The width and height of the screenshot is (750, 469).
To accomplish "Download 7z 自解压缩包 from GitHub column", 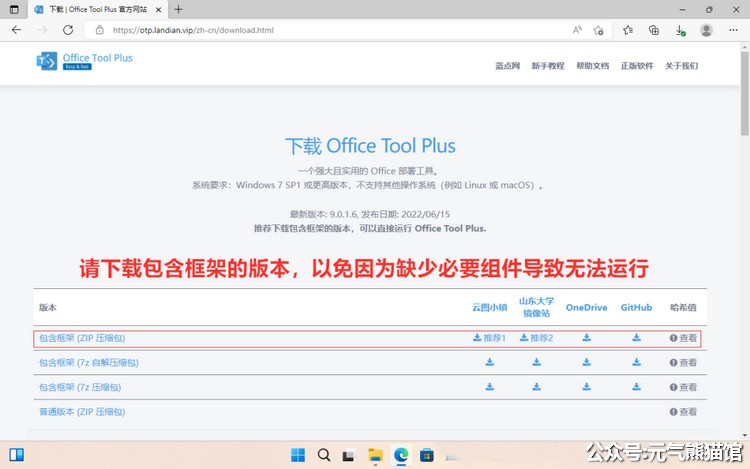I will 636,362.
